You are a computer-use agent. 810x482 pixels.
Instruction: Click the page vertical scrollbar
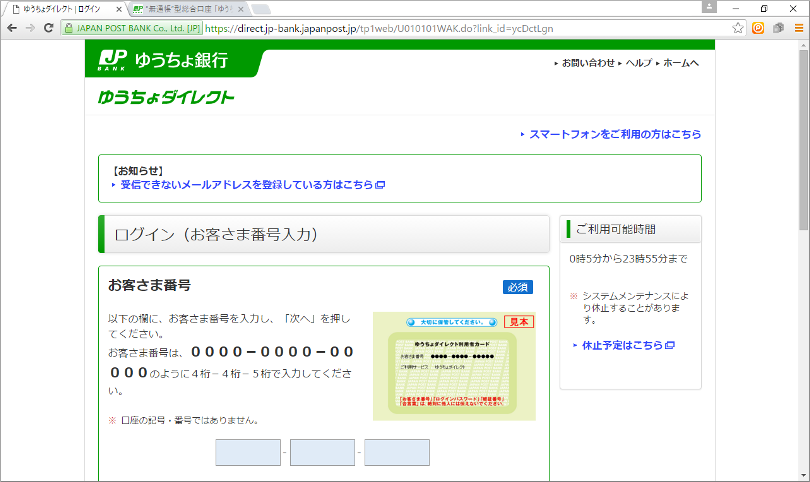tap(803, 139)
